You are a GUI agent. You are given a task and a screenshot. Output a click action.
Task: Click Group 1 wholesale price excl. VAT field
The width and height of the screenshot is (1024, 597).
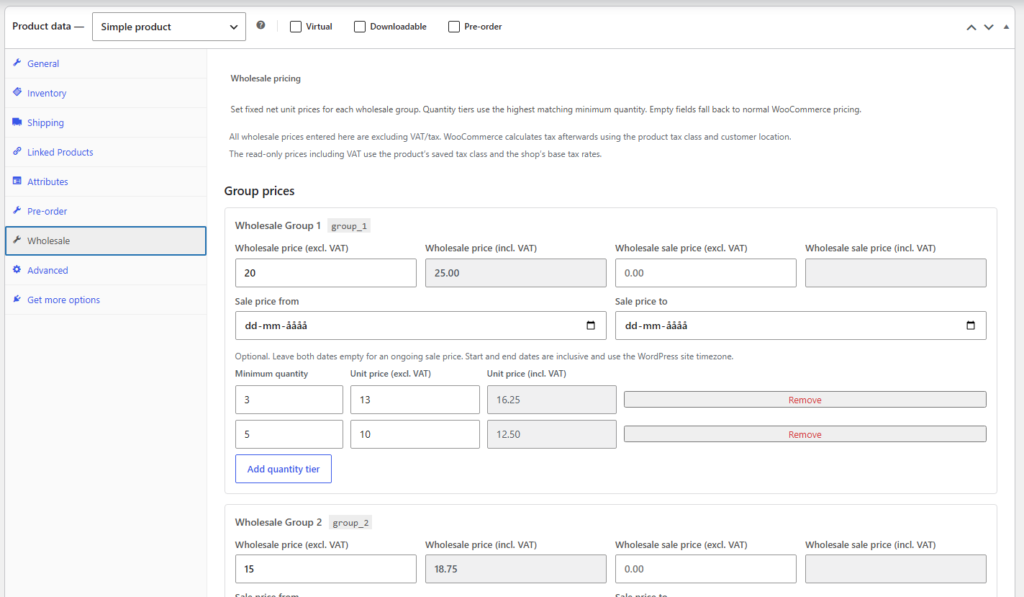point(326,273)
